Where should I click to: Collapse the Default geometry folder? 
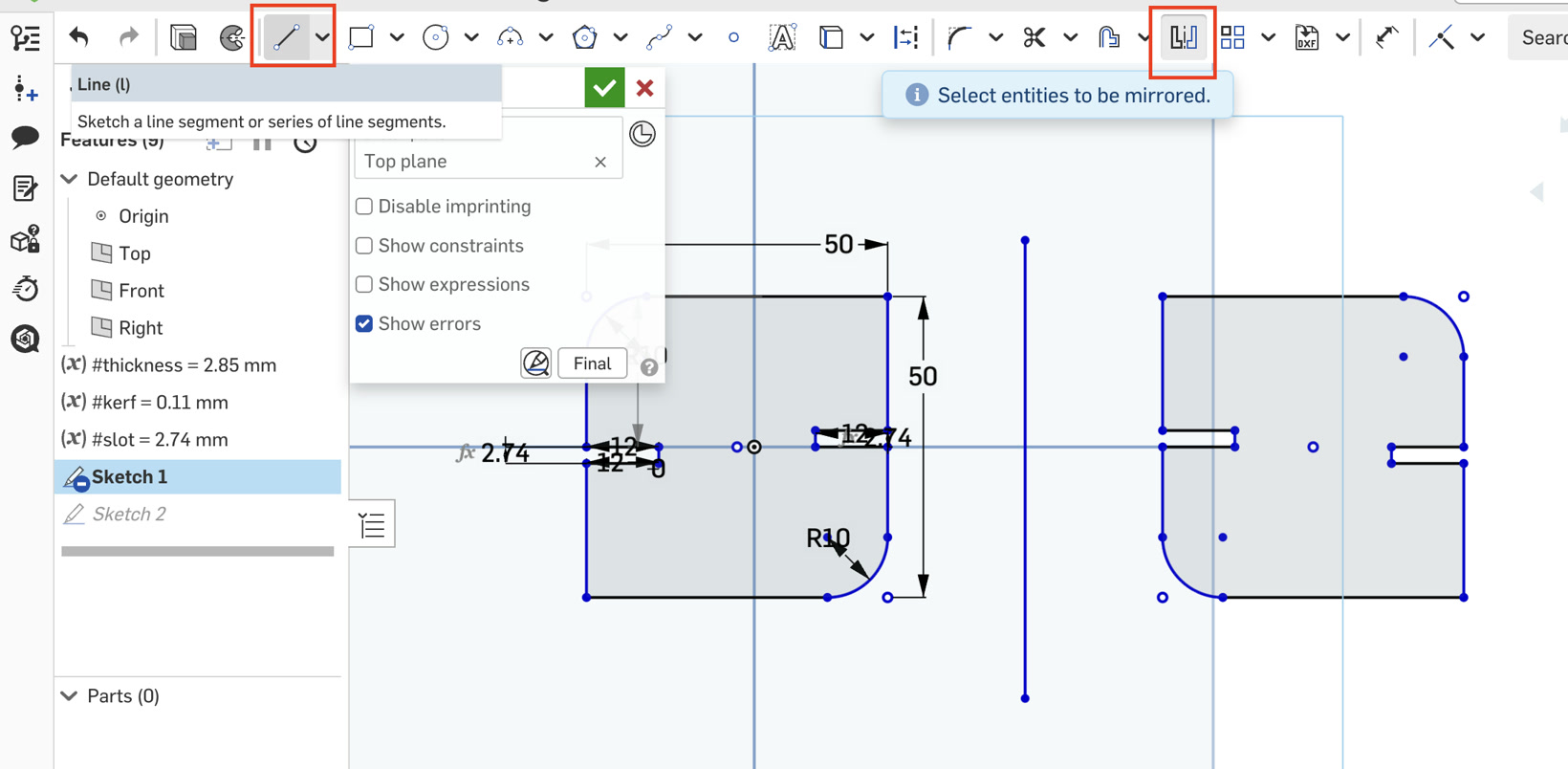coord(70,179)
